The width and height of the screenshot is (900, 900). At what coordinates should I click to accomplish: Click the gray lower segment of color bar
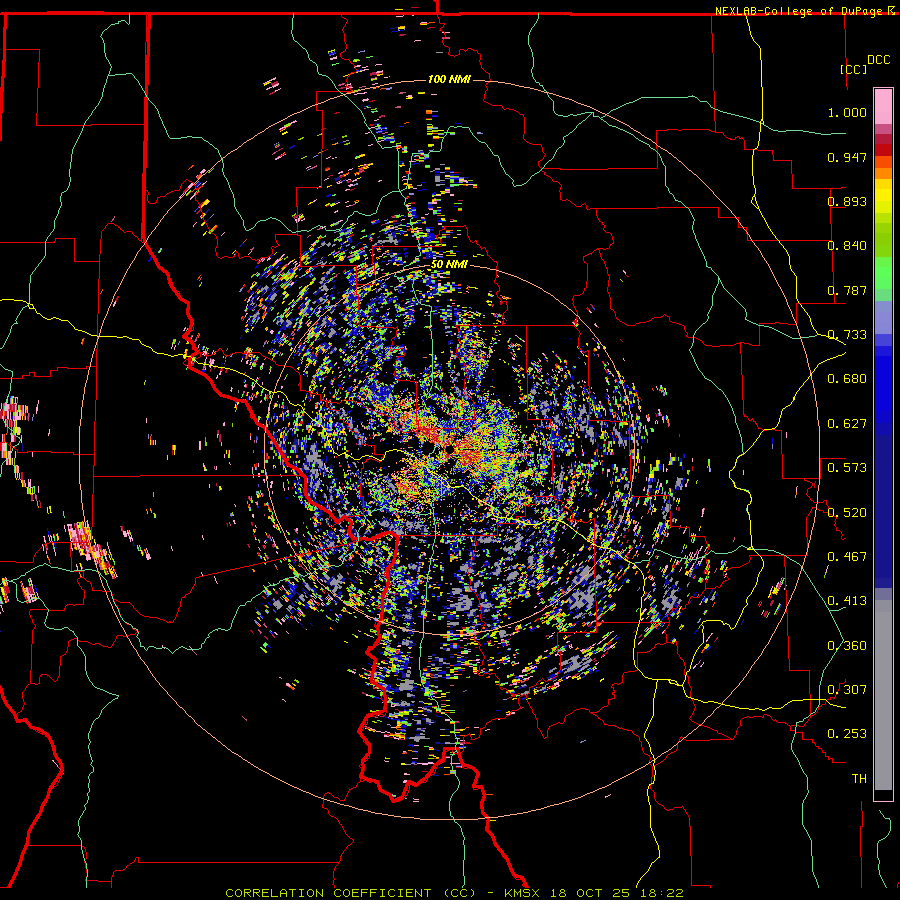pos(883,695)
